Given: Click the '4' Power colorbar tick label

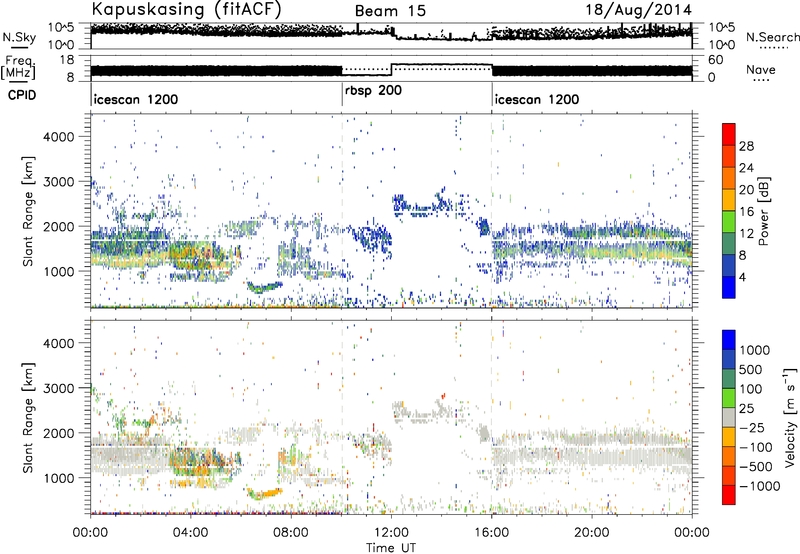Looking at the screenshot, I should tap(742, 277).
